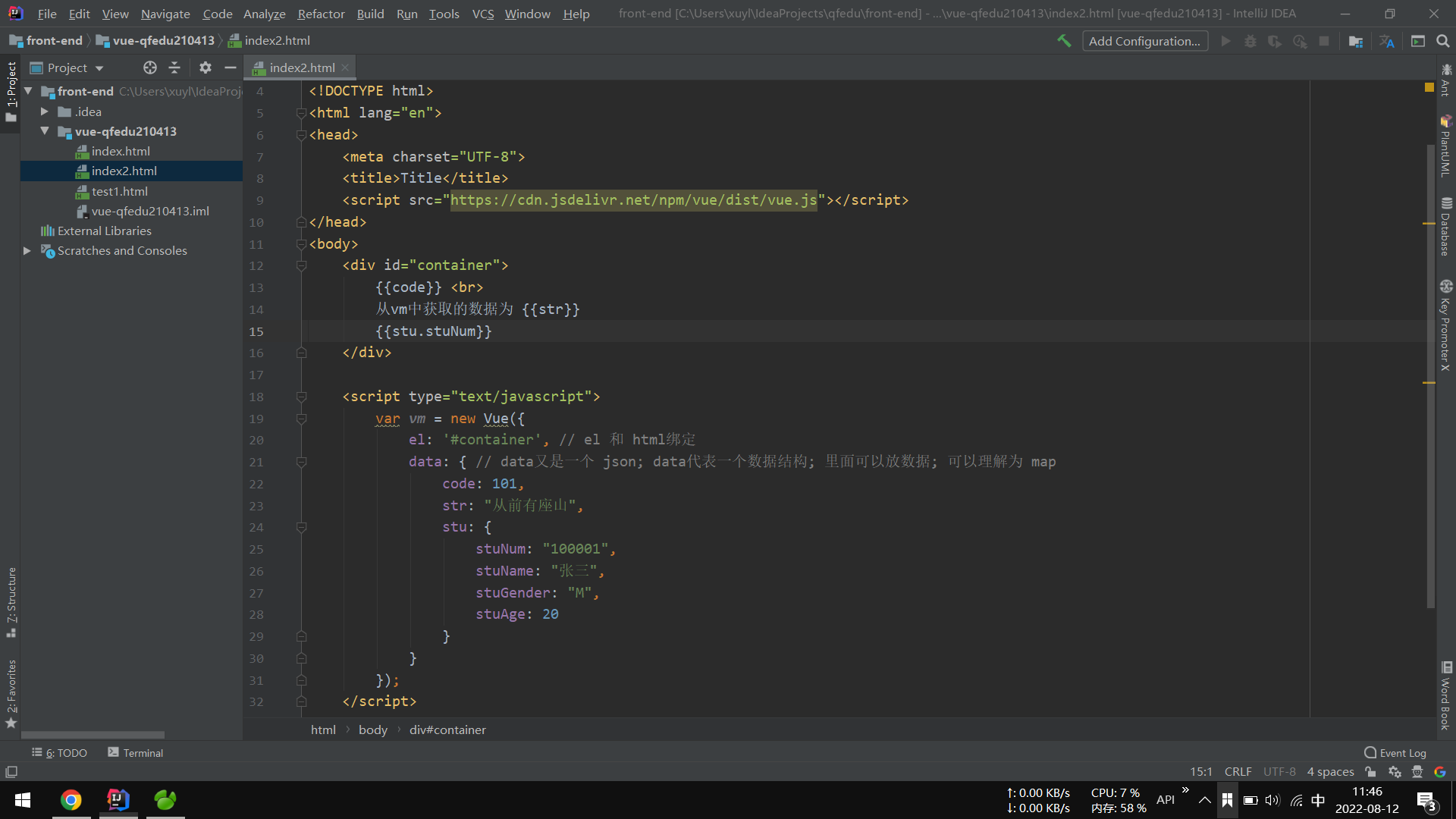
Task: Toggle the 1: Project tool window button
Action: click(x=11, y=93)
